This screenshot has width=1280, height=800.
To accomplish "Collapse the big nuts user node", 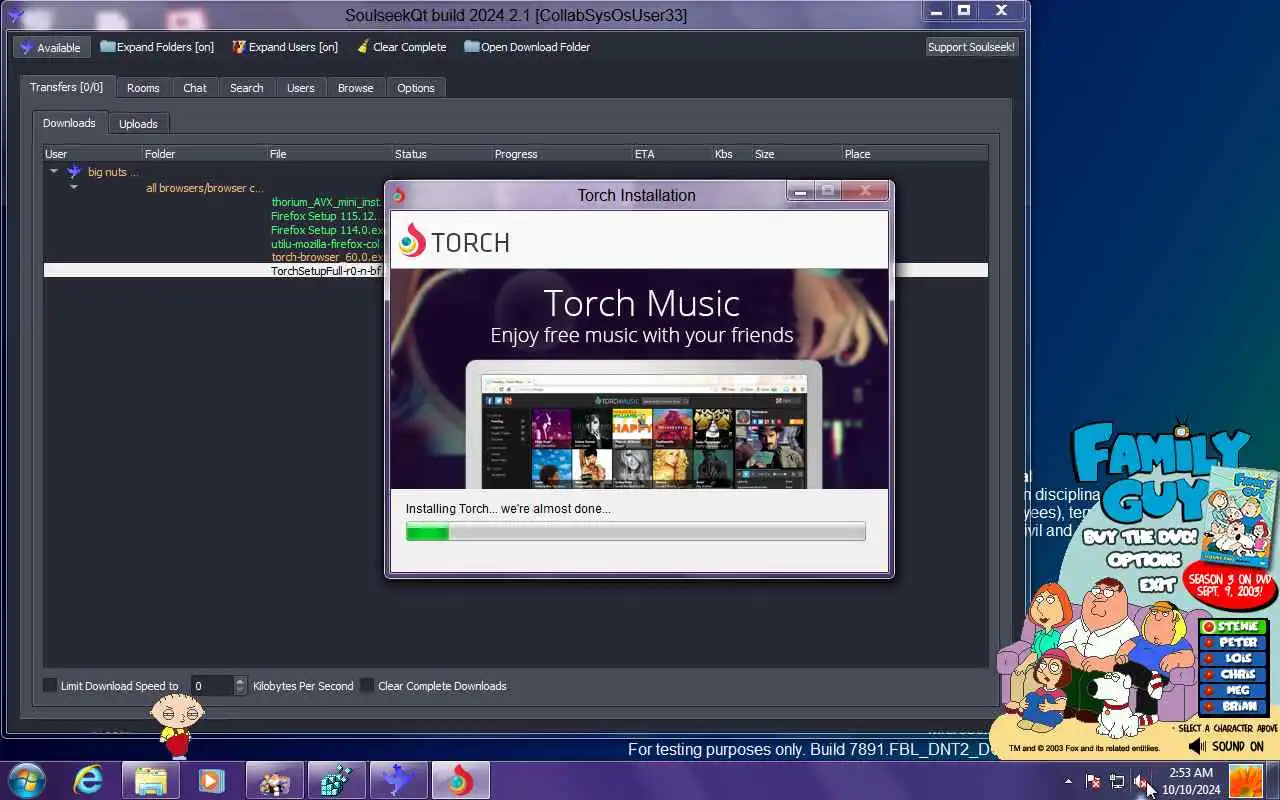I will (54, 172).
